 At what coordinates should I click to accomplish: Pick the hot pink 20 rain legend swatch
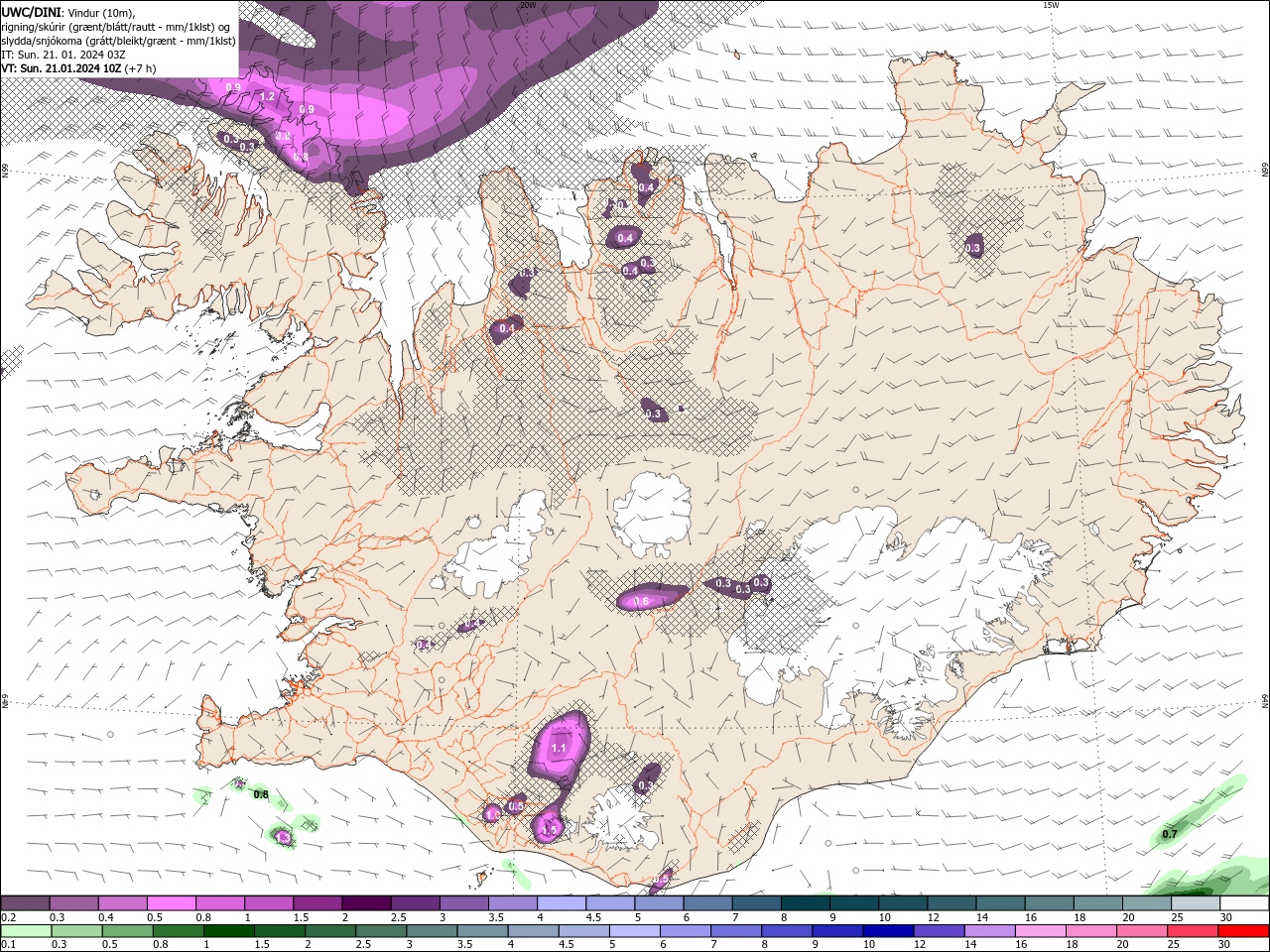click(1143, 931)
